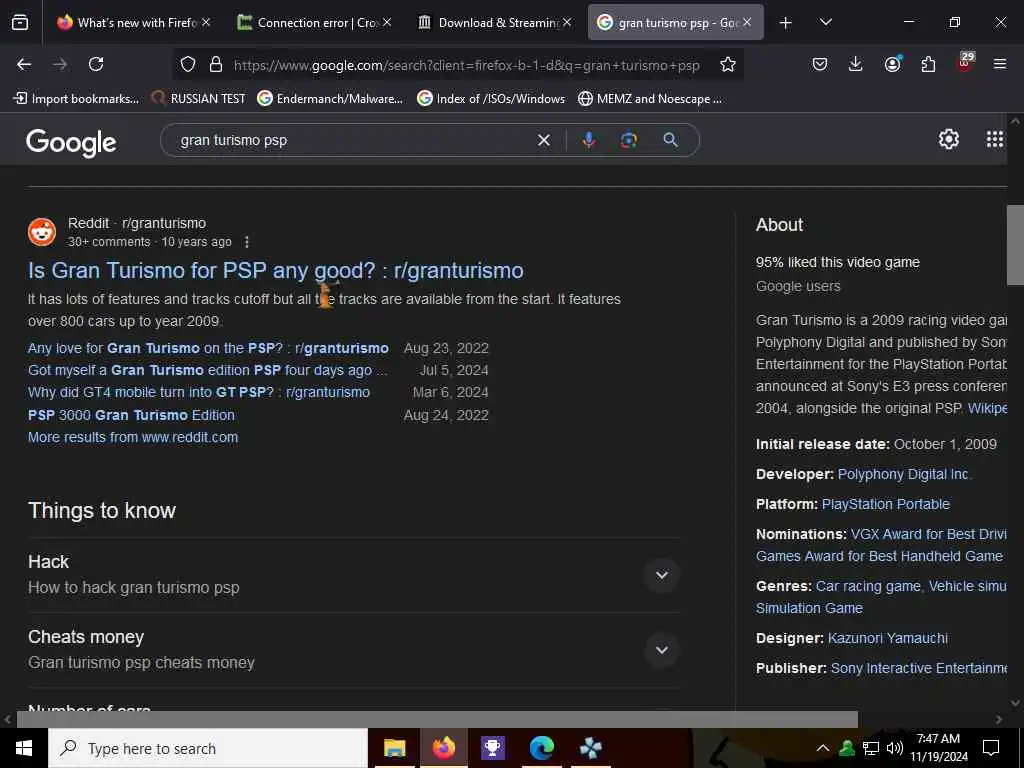Viewport: 1024px width, 768px height.
Task: Open Google apps grid
Action: (x=995, y=139)
